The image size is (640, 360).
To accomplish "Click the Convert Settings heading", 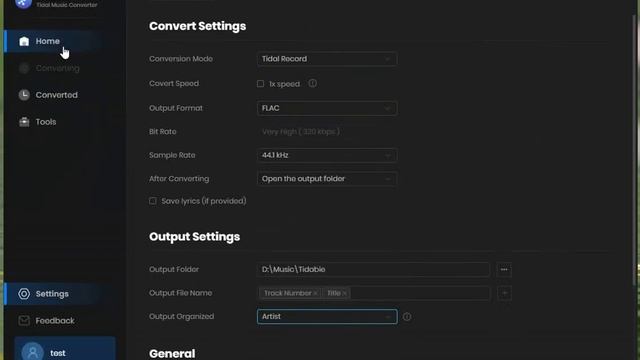I will tap(198, 26).
